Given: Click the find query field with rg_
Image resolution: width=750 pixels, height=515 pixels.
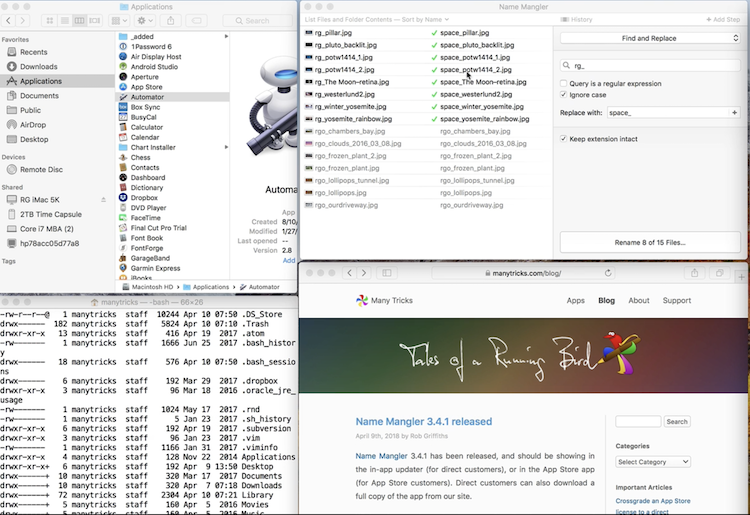Looking at the screenshot, I should click(650, 66).
